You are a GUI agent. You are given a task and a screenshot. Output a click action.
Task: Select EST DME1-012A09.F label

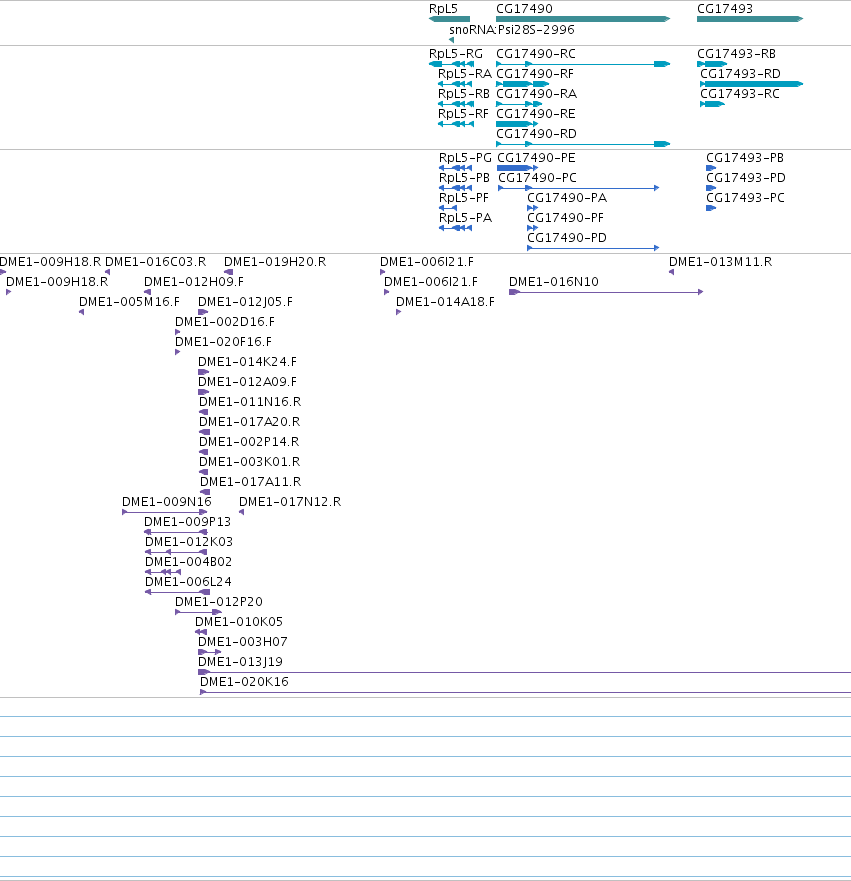pyautogui.click(x=247, y=382)
